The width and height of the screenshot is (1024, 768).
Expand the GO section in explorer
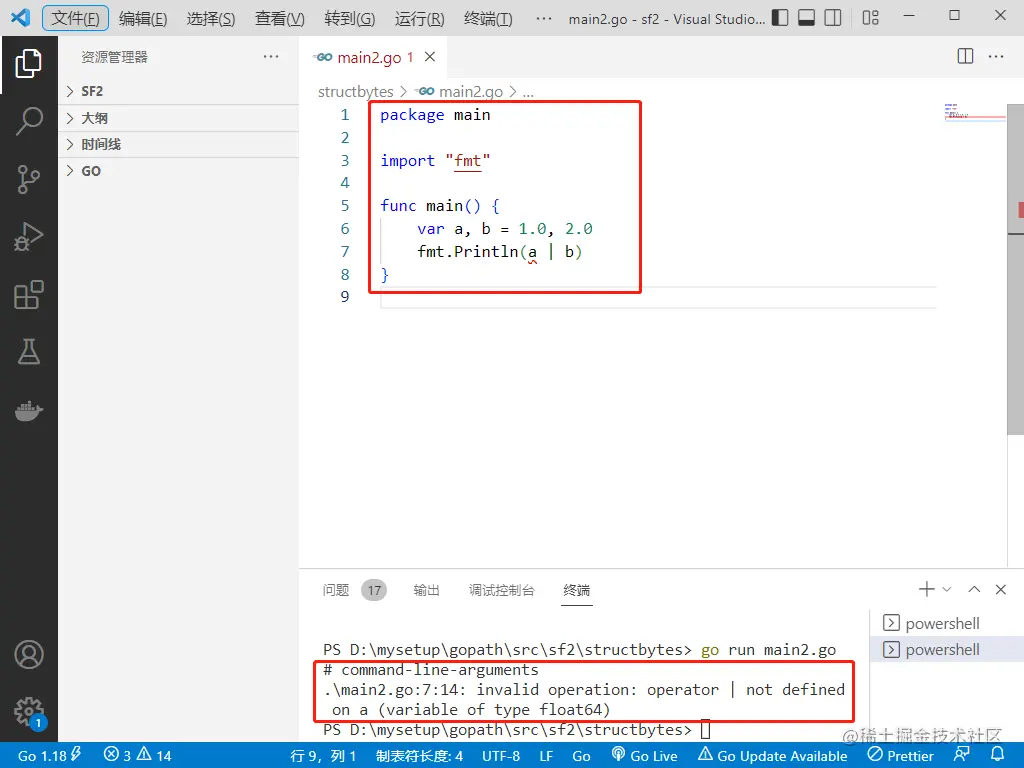(x=179, y=171)
